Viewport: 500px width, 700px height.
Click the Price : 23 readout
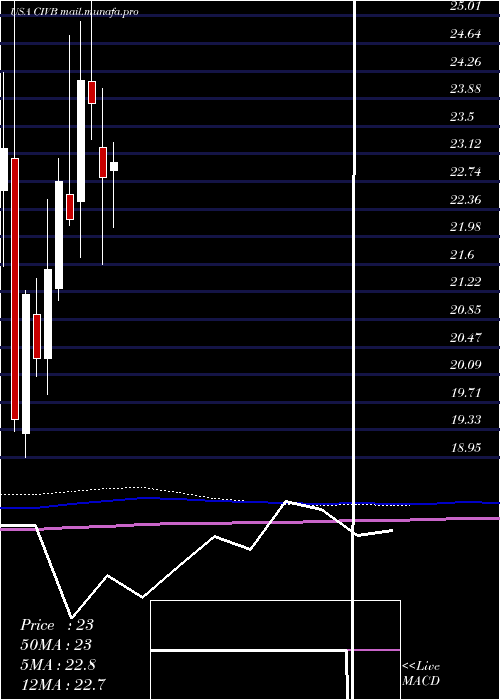(57, 625)
